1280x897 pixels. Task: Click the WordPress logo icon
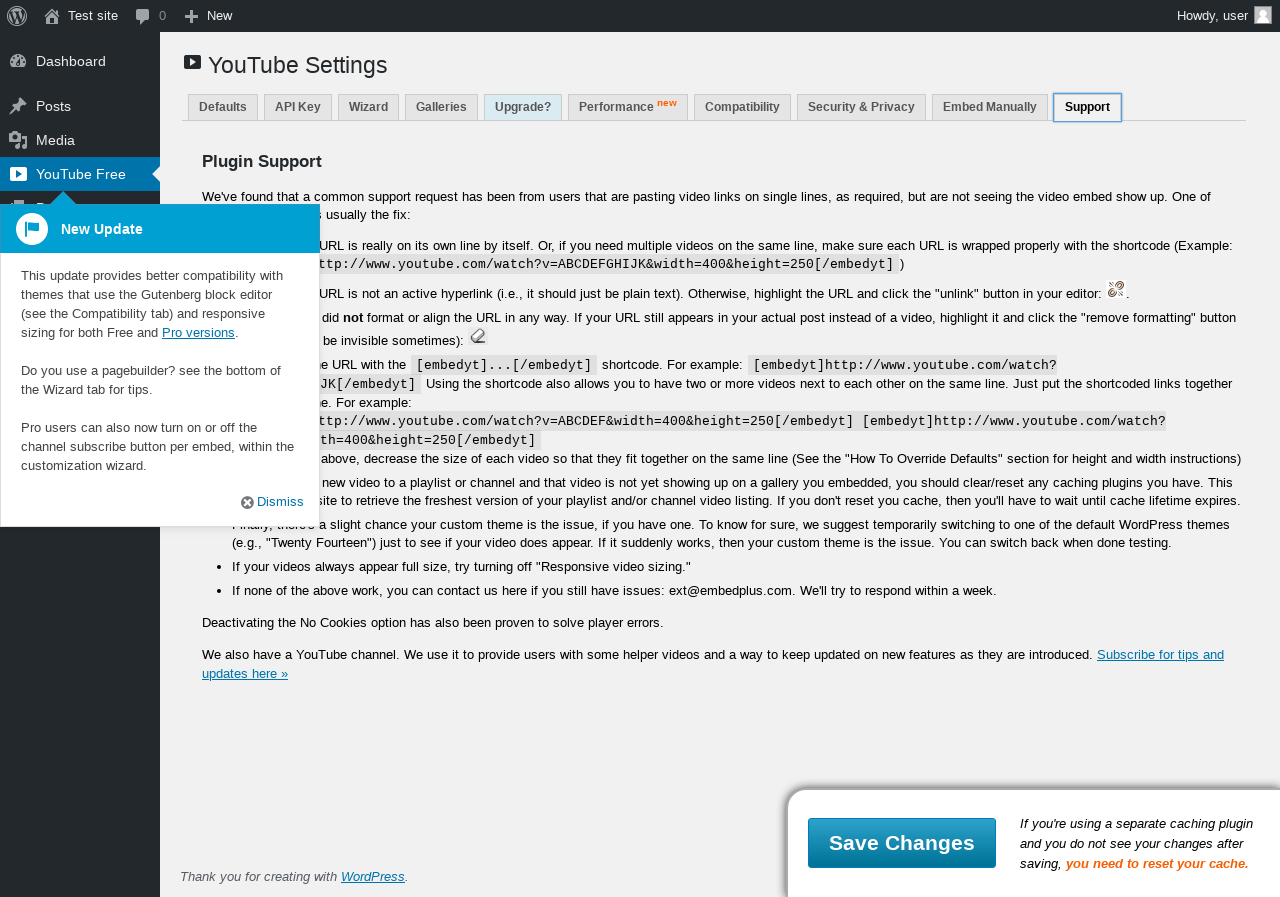17,16
